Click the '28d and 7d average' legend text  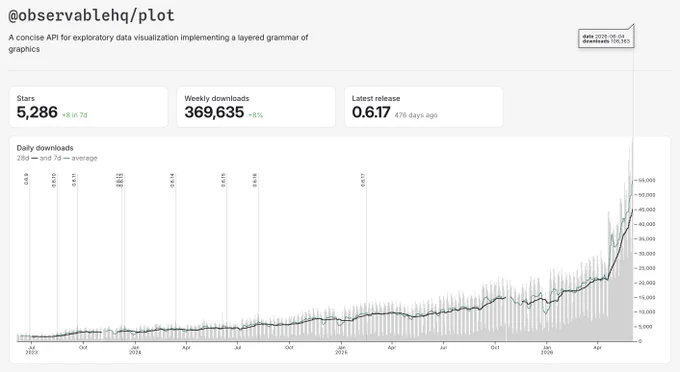tap(57, 158)
